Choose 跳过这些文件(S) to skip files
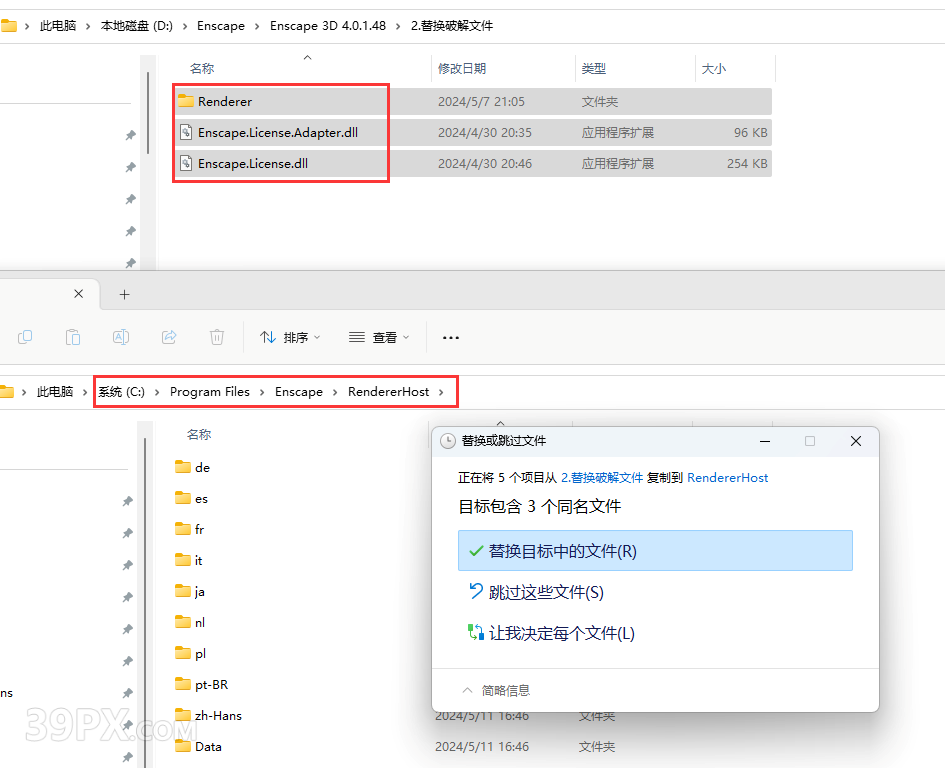945x768 pixels. (546, 592)
